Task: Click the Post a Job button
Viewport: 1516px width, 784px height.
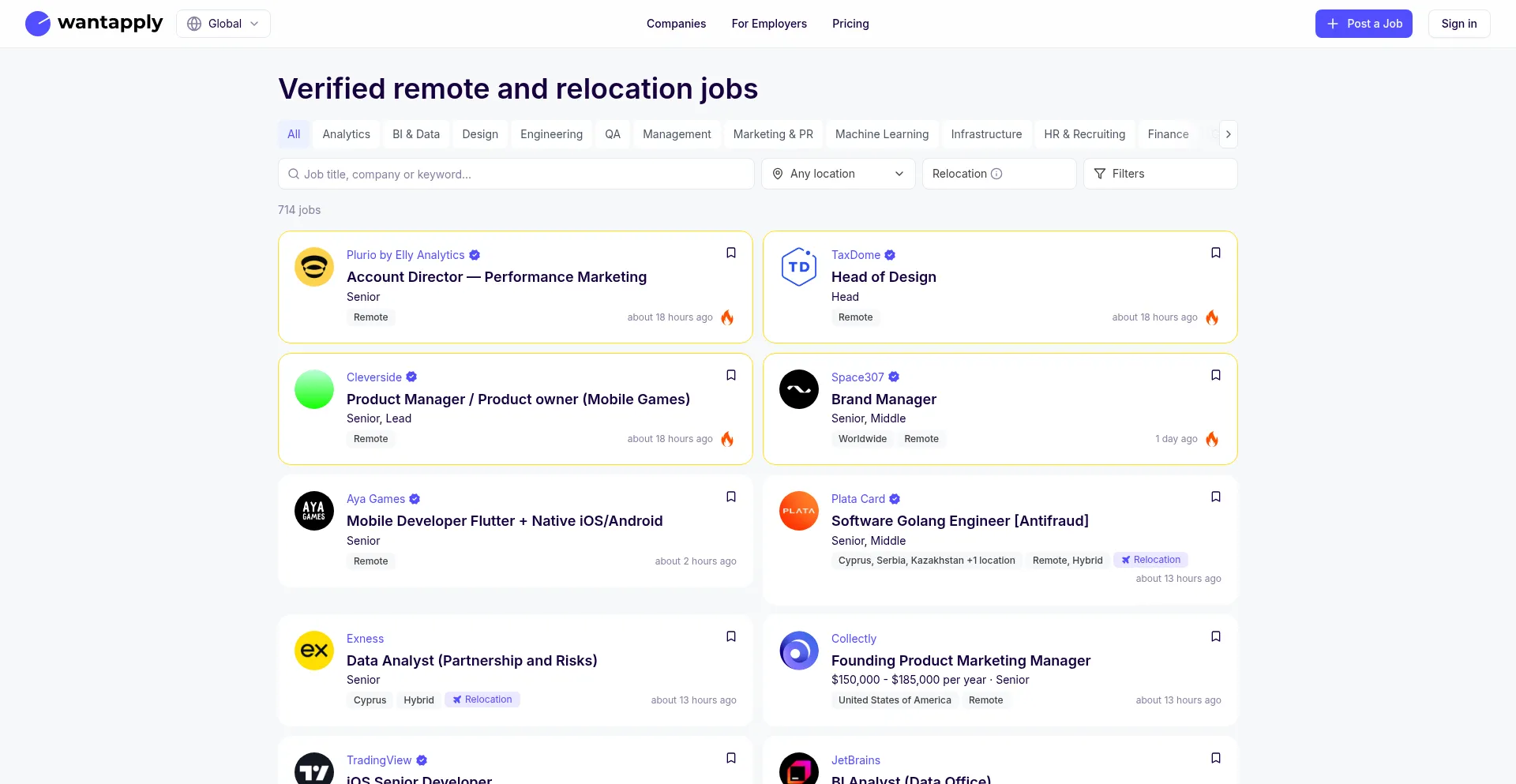Action: coord(1364,24)
